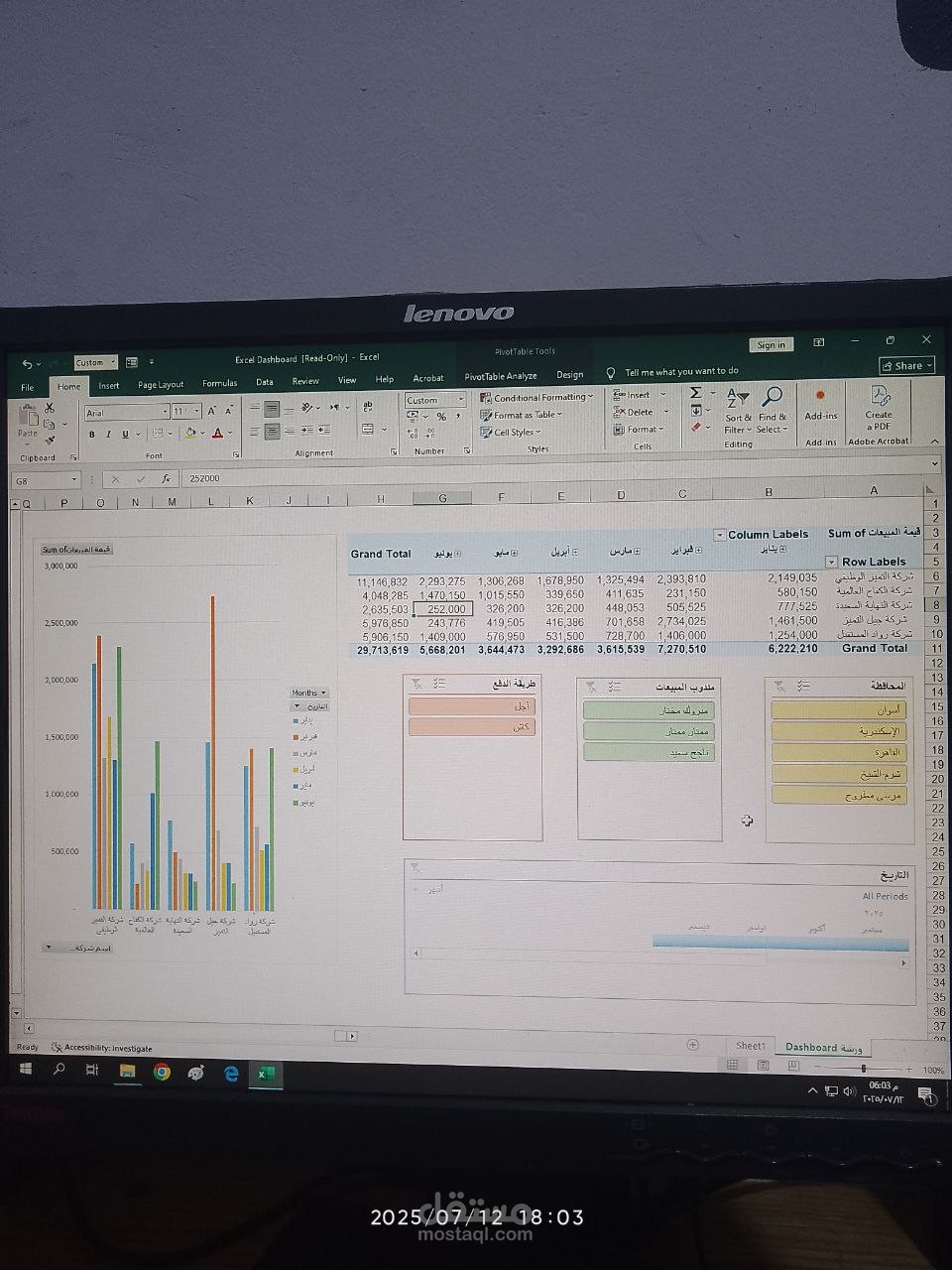Switch to the PivotTable Analyze tab
This screenshot has width=952, height=1270.
pos(500,376)
